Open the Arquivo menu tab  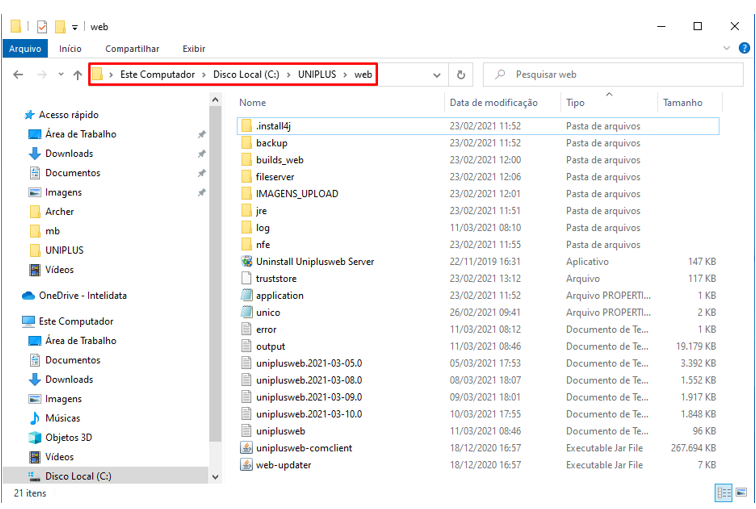[x=25, y=48]
